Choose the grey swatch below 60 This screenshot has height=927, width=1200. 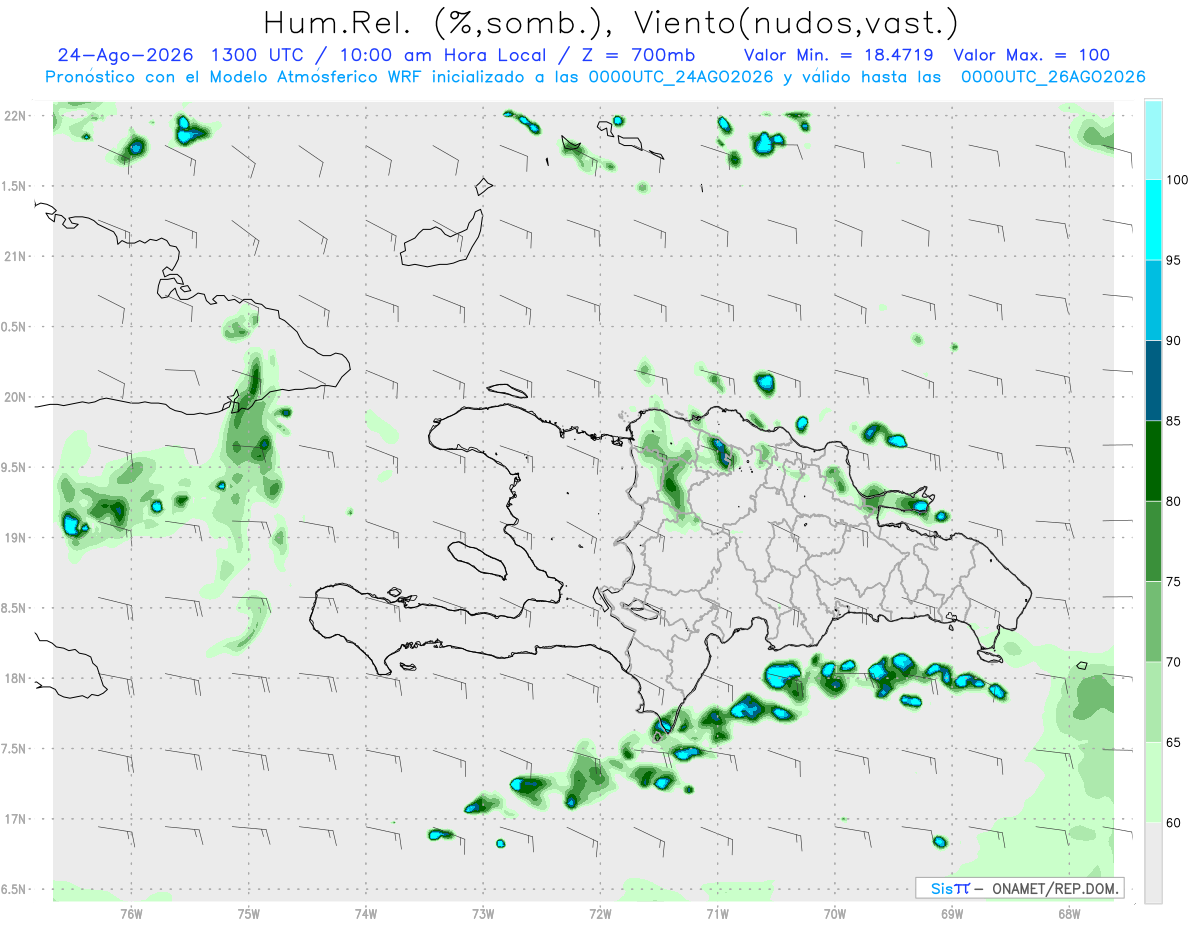pyautogui.click(x=1153, y=863)
